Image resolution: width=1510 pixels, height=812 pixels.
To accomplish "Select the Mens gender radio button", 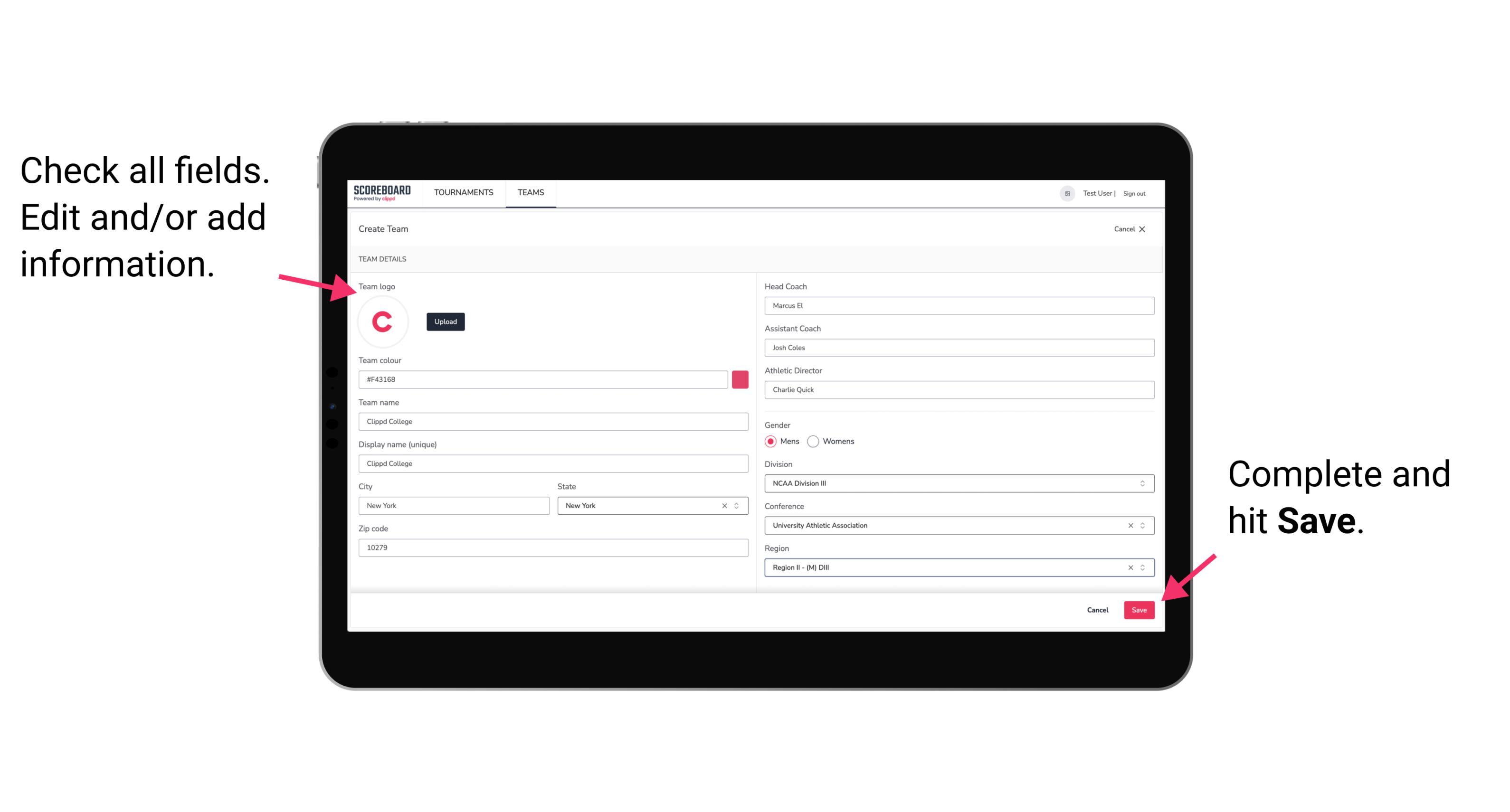I will pos(771,441).
